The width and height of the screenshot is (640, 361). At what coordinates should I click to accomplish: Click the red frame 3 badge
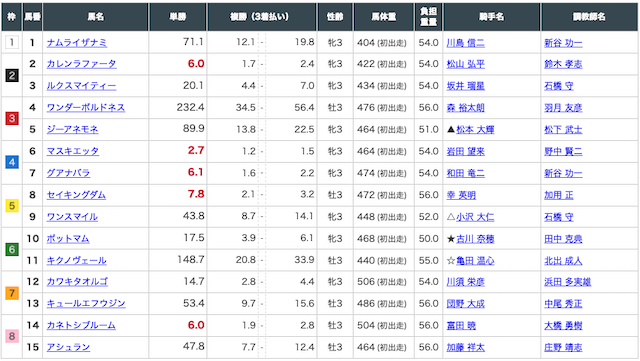coord(12,119)
